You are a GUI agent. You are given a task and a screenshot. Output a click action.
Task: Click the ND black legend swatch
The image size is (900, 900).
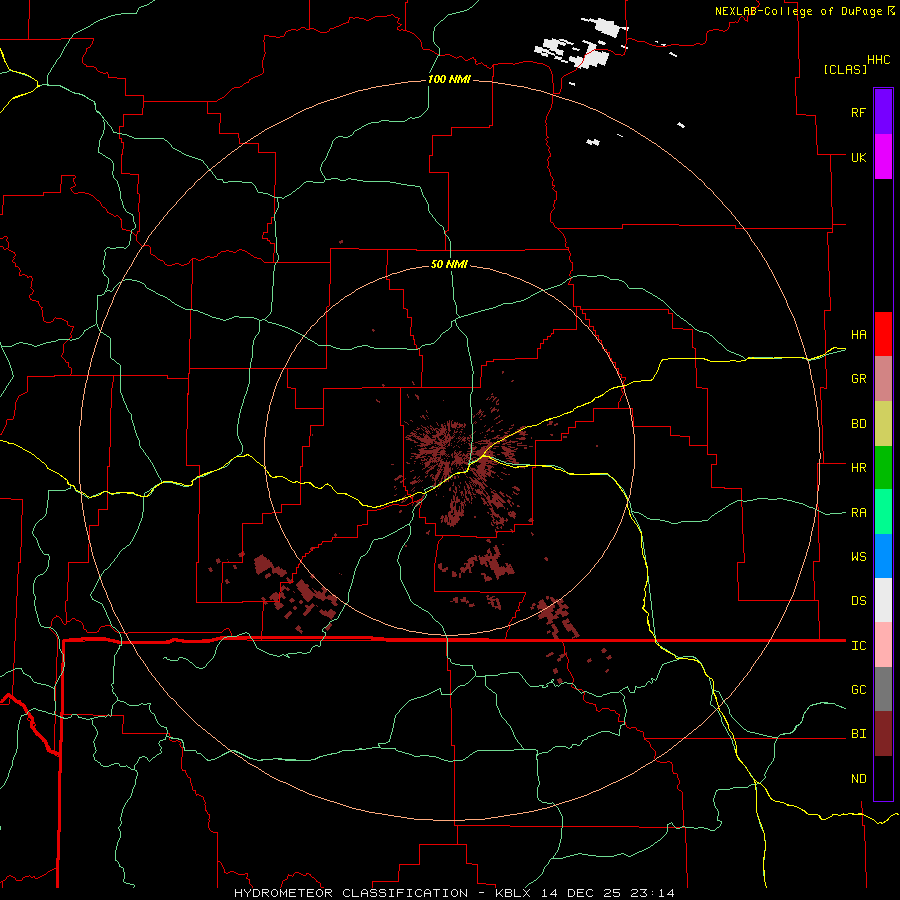coord(883,778)
